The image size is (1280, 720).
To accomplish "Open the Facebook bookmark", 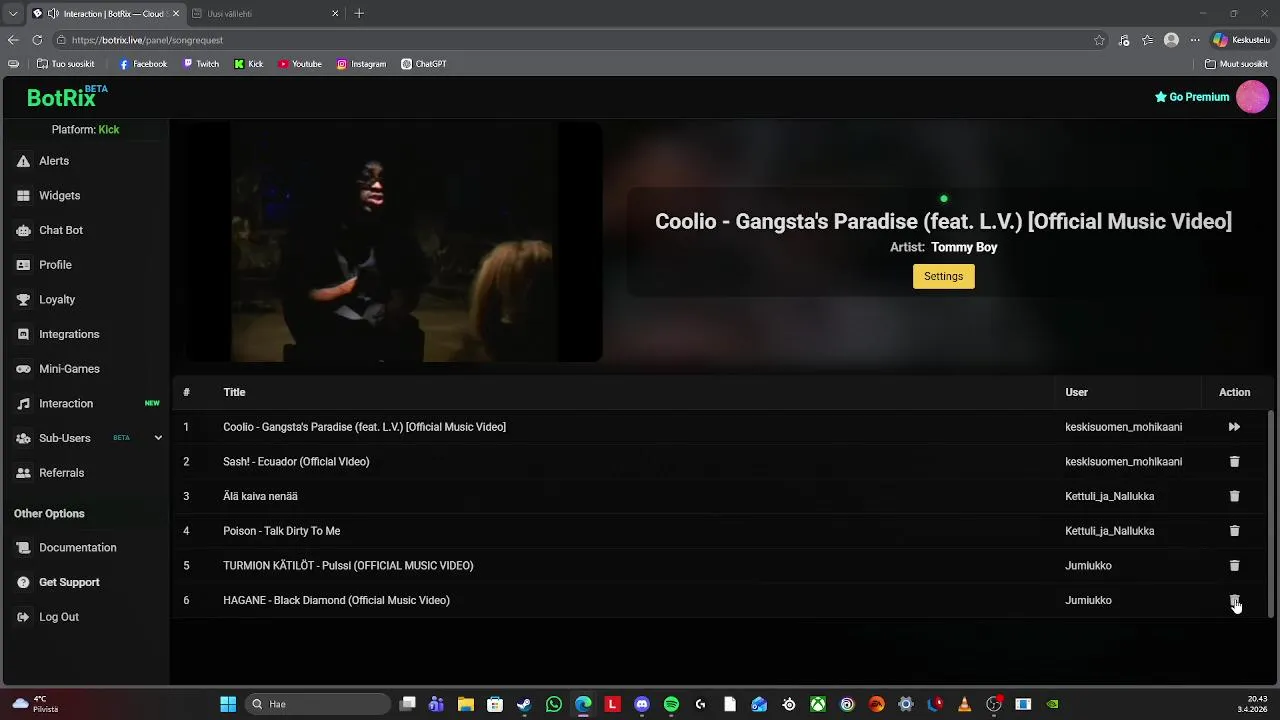I will point(143,64).
